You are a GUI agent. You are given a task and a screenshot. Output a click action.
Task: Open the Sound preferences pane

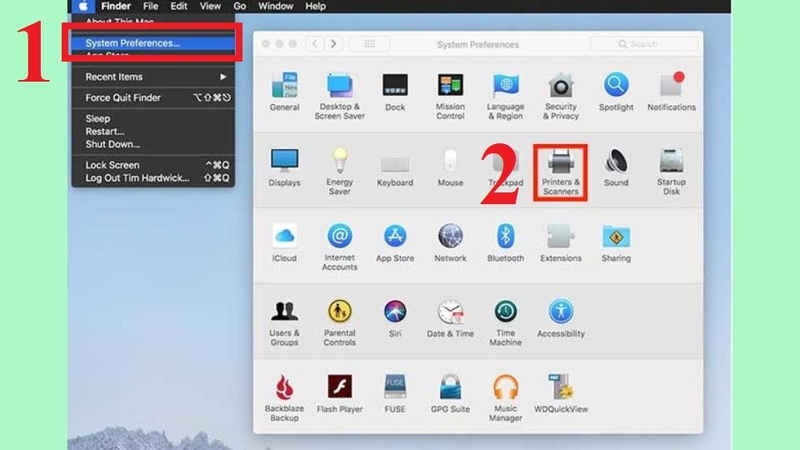[x=616, y=167]
